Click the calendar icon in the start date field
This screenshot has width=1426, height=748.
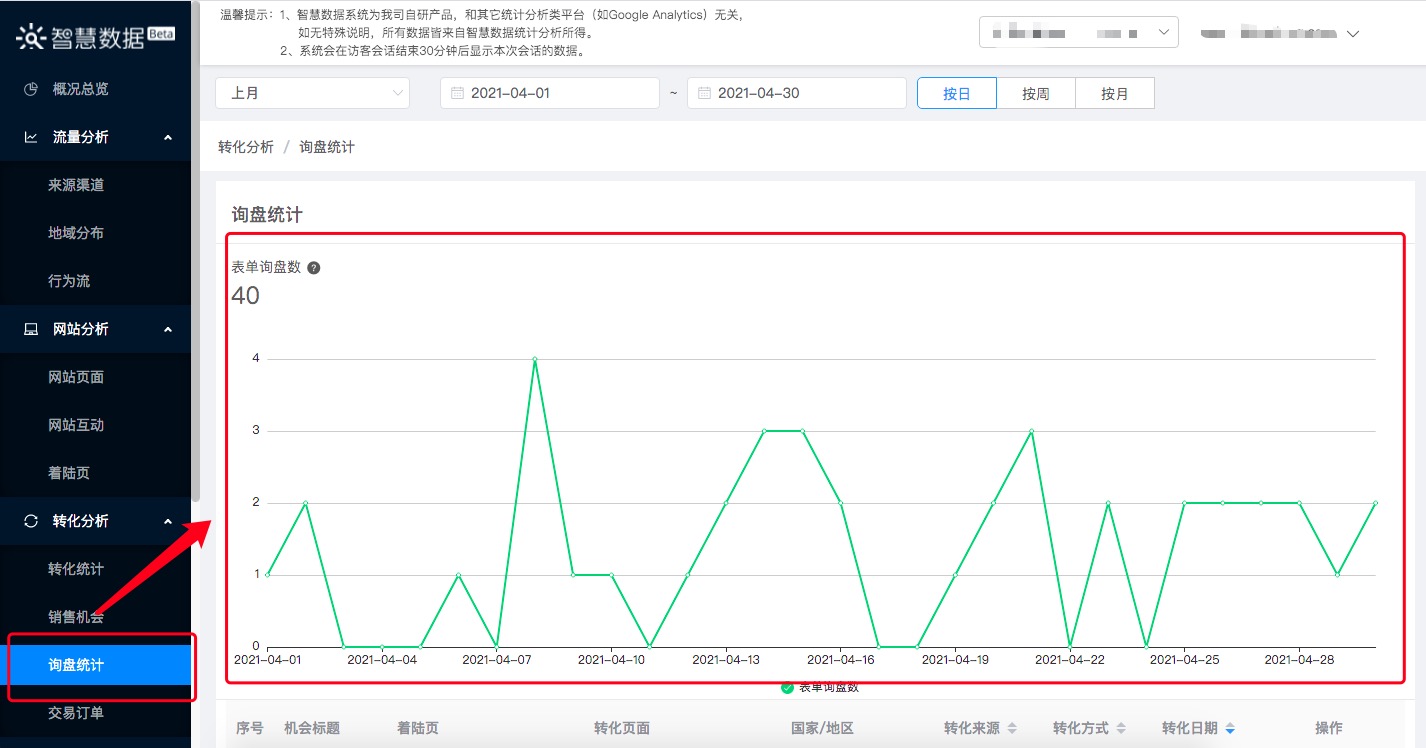[x=457, y=93]
